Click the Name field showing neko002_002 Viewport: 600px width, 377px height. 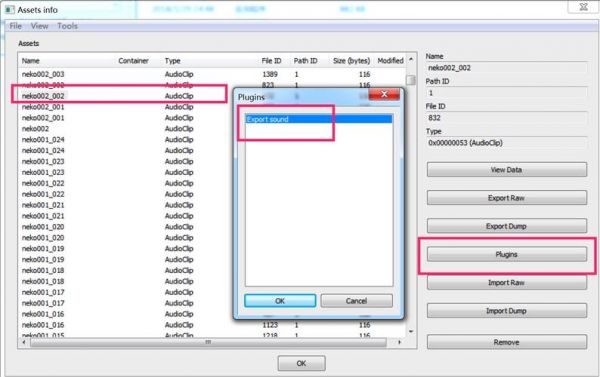(x=506, y=68)
